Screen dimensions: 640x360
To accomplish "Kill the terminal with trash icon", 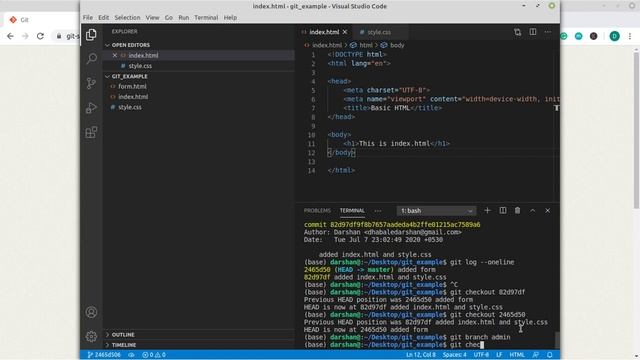I will click(518, 211).
